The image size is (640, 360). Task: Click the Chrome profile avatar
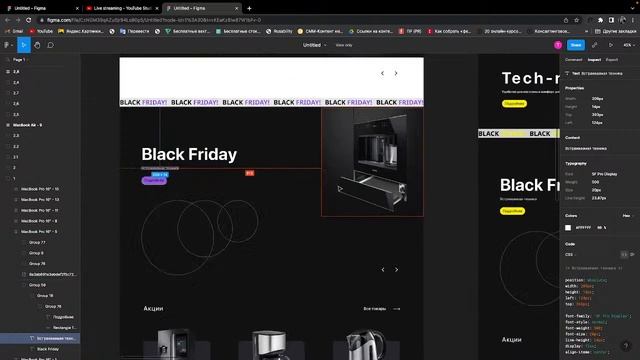pos(622,20)
